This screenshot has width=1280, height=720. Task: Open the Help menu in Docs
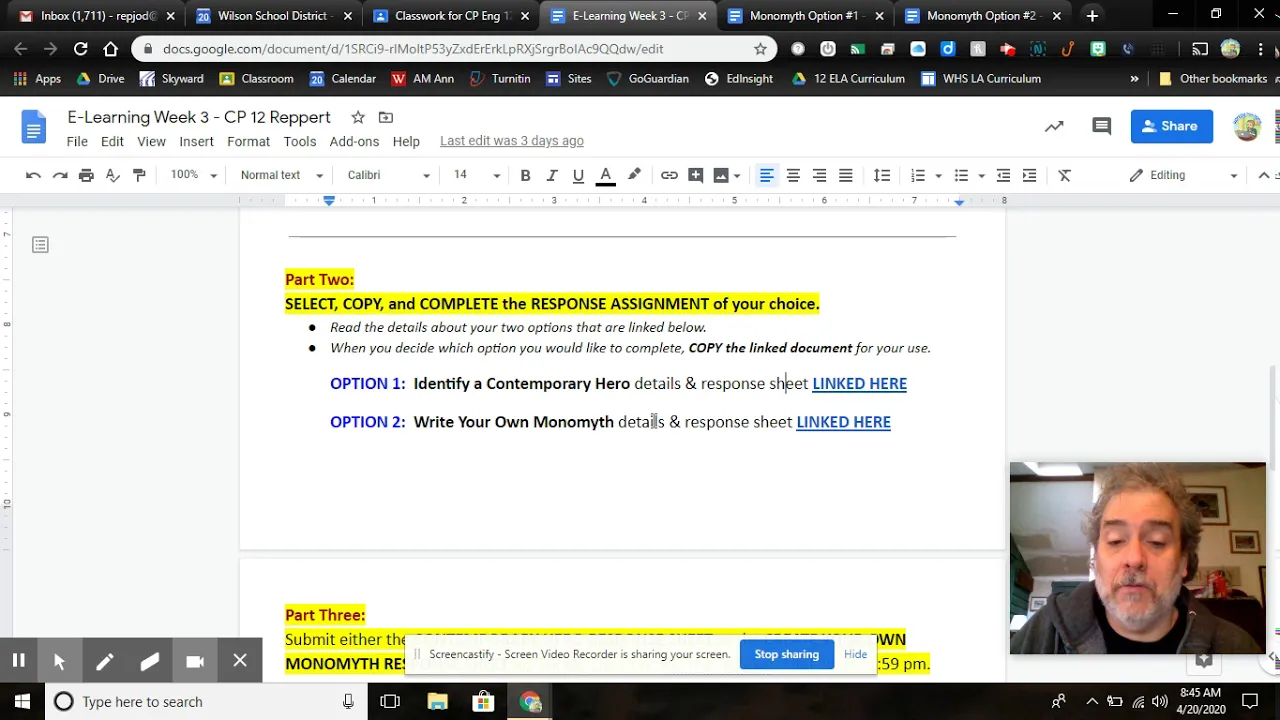[x=406, y=141]
